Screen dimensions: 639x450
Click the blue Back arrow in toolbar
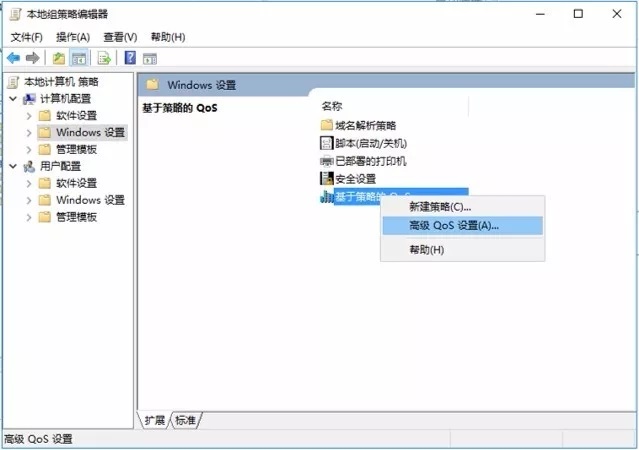(13, 58)
